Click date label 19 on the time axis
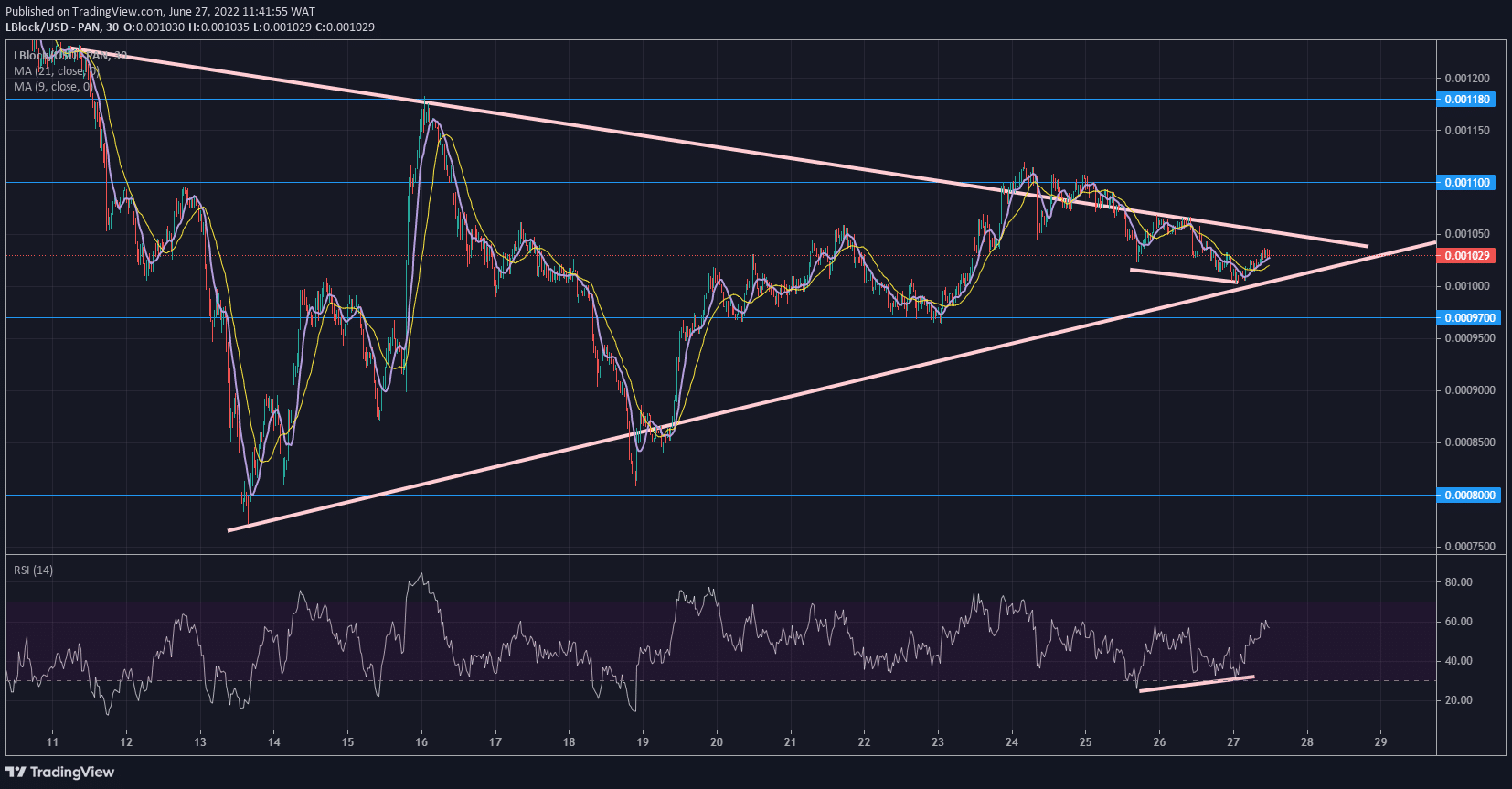This screenshot has width=1512, height=789. 643,742
